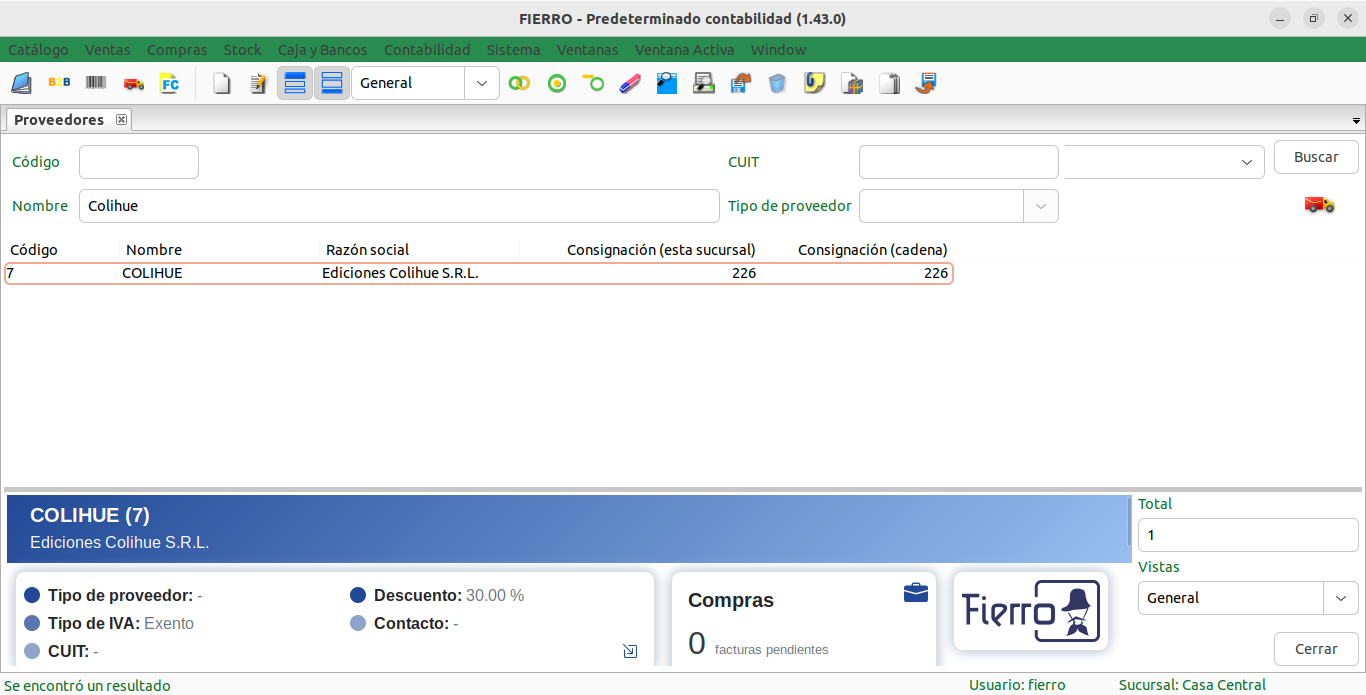Click the single green circle toolbar icon
The image size is (1366, 695).
557,83
